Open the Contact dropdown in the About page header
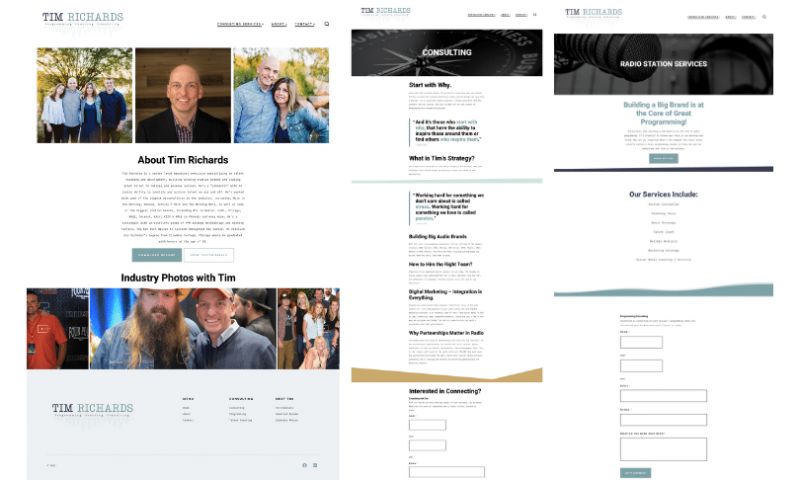 (305, 24)
